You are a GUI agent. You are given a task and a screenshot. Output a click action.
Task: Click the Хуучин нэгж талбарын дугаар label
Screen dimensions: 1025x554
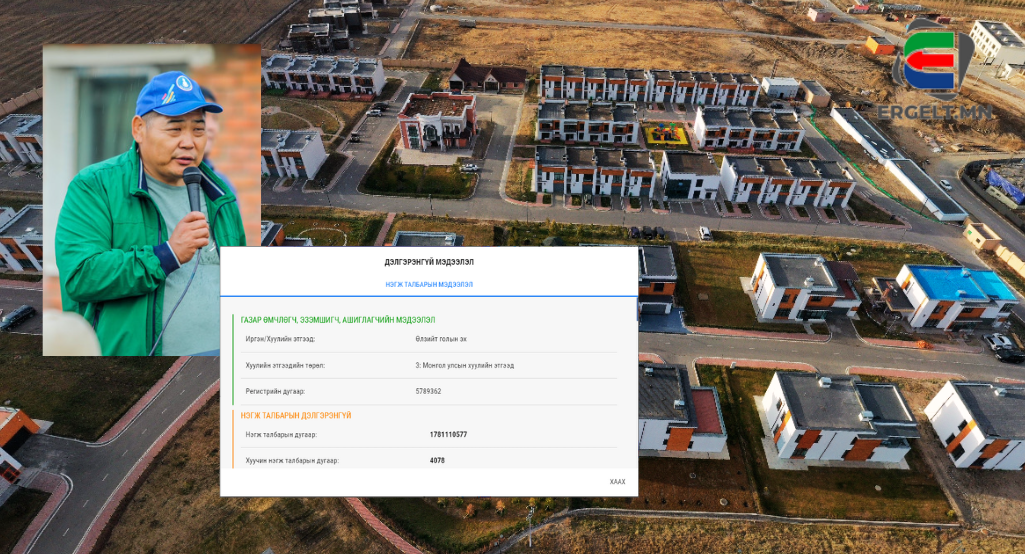coord(292,461)
